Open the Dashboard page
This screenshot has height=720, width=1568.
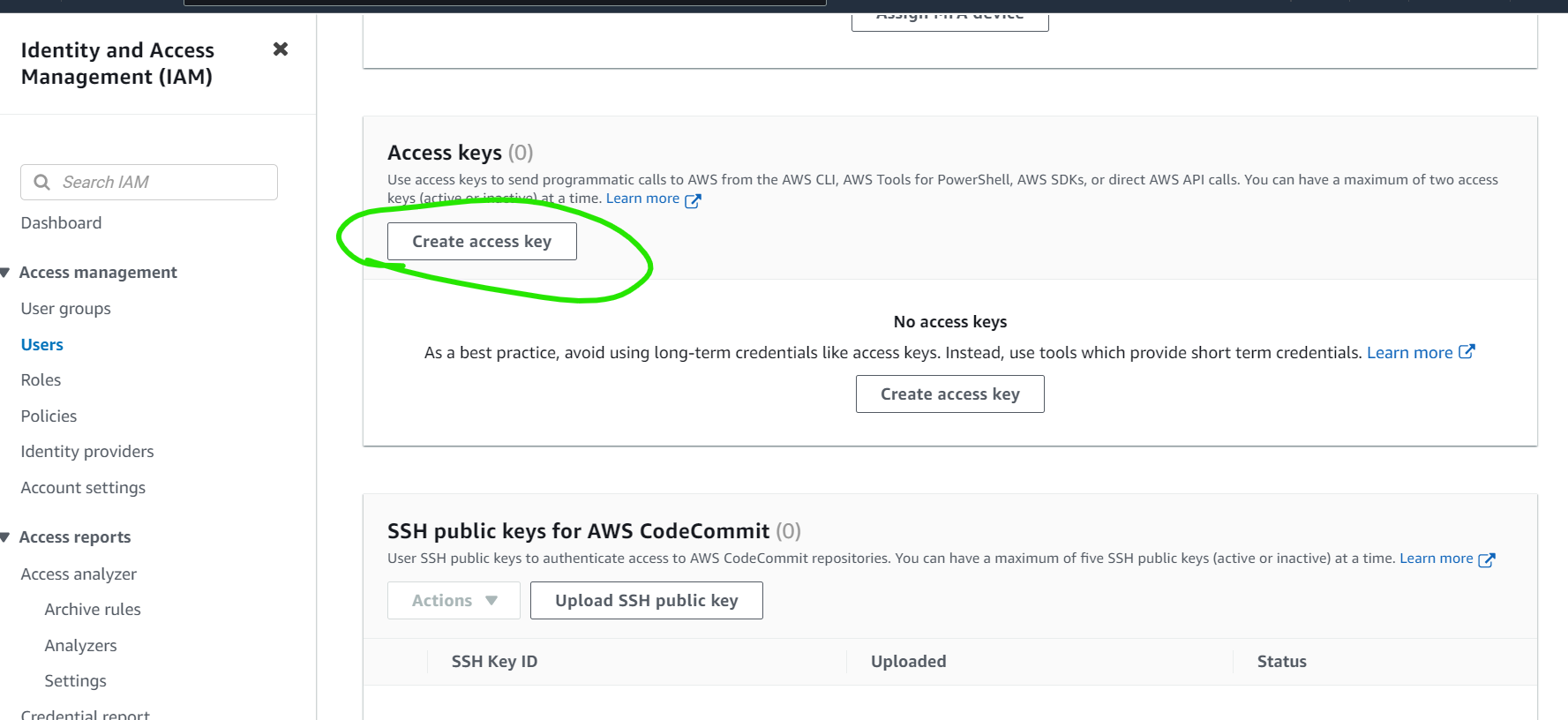coord(61,223)
